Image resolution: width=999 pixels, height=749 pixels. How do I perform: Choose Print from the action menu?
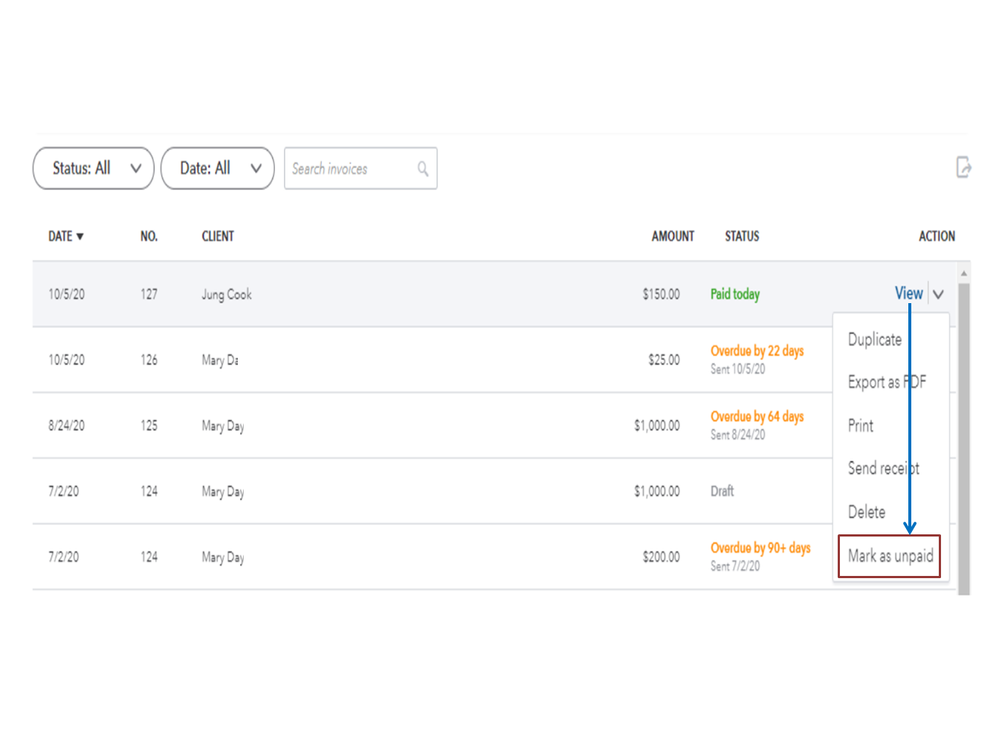tap(861, 425)
